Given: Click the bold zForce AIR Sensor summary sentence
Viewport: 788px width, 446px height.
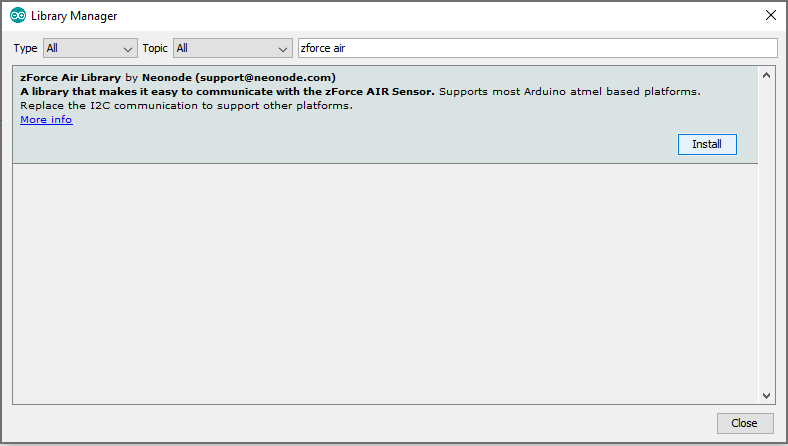Looking at the screenshot, I should click(227, 92).
